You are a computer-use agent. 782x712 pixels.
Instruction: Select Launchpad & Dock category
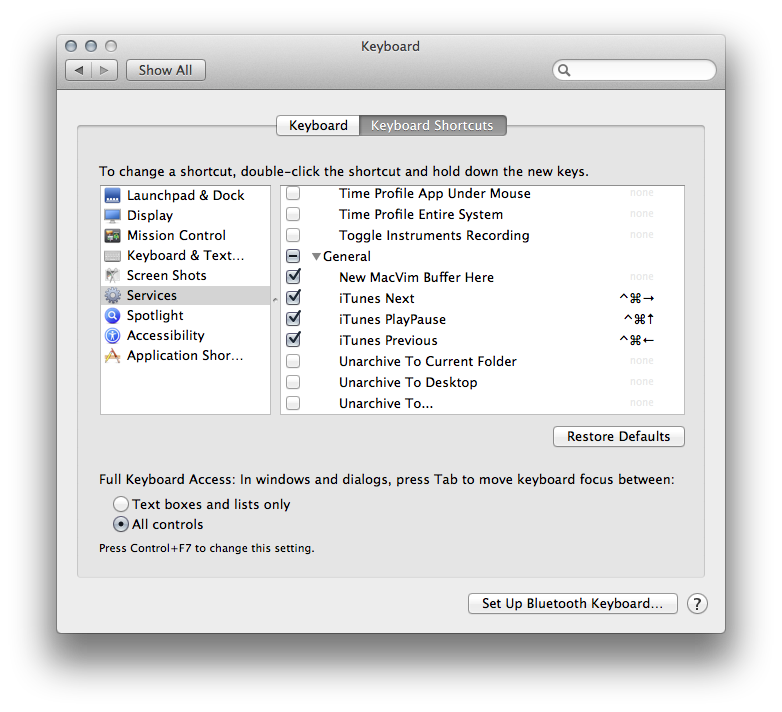(186, 195)
